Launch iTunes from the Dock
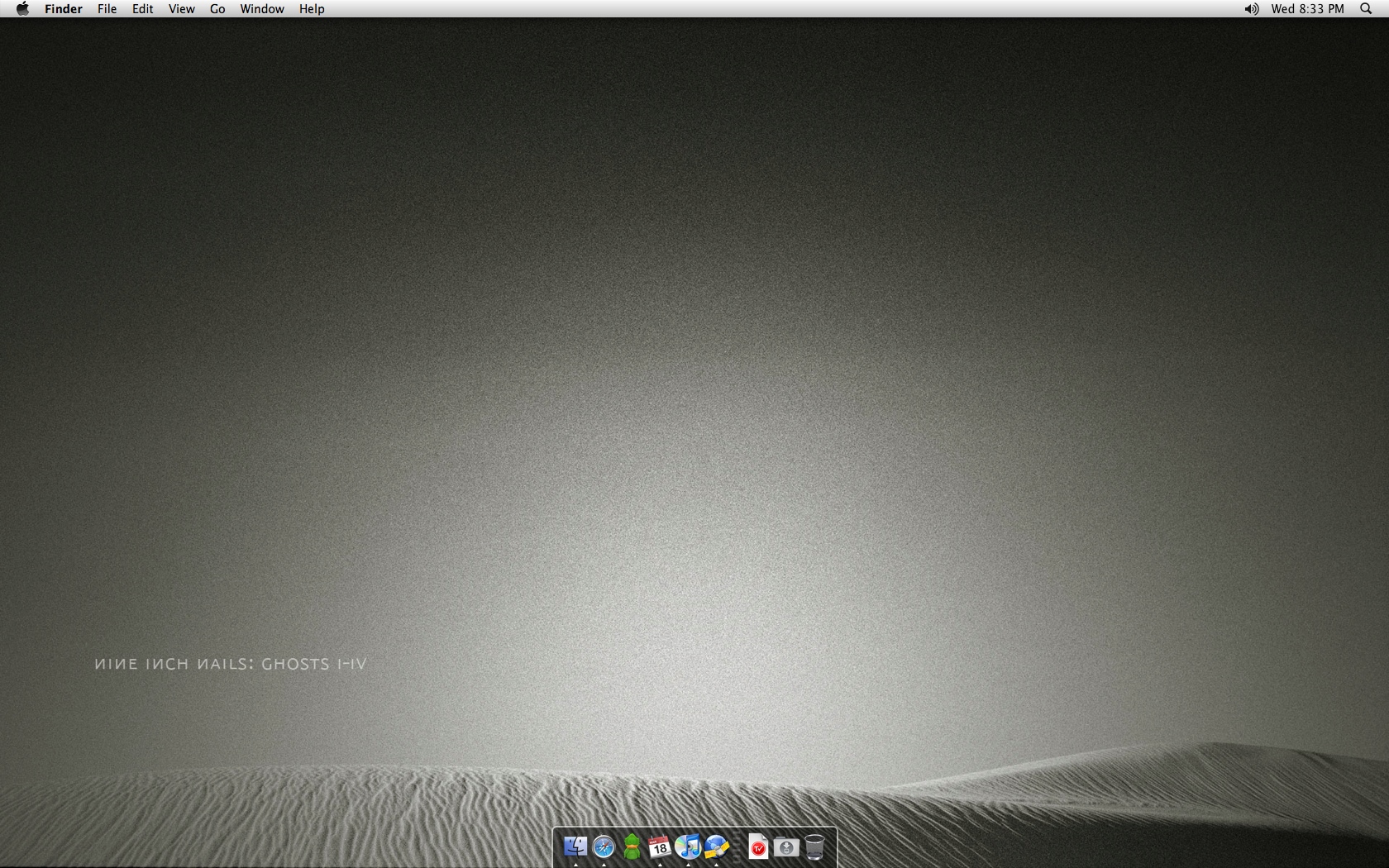Screen dimensions: 1389x868 click(x=688, y=847)
